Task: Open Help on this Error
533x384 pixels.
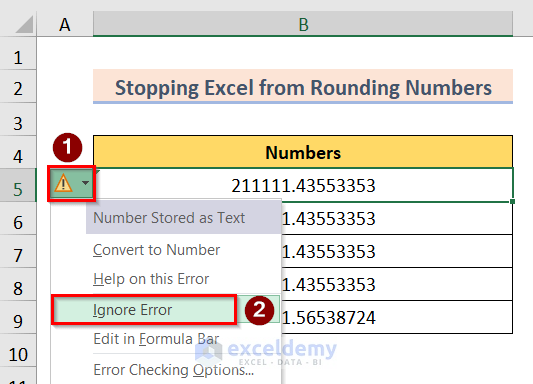Action: (x=151, y=279)
